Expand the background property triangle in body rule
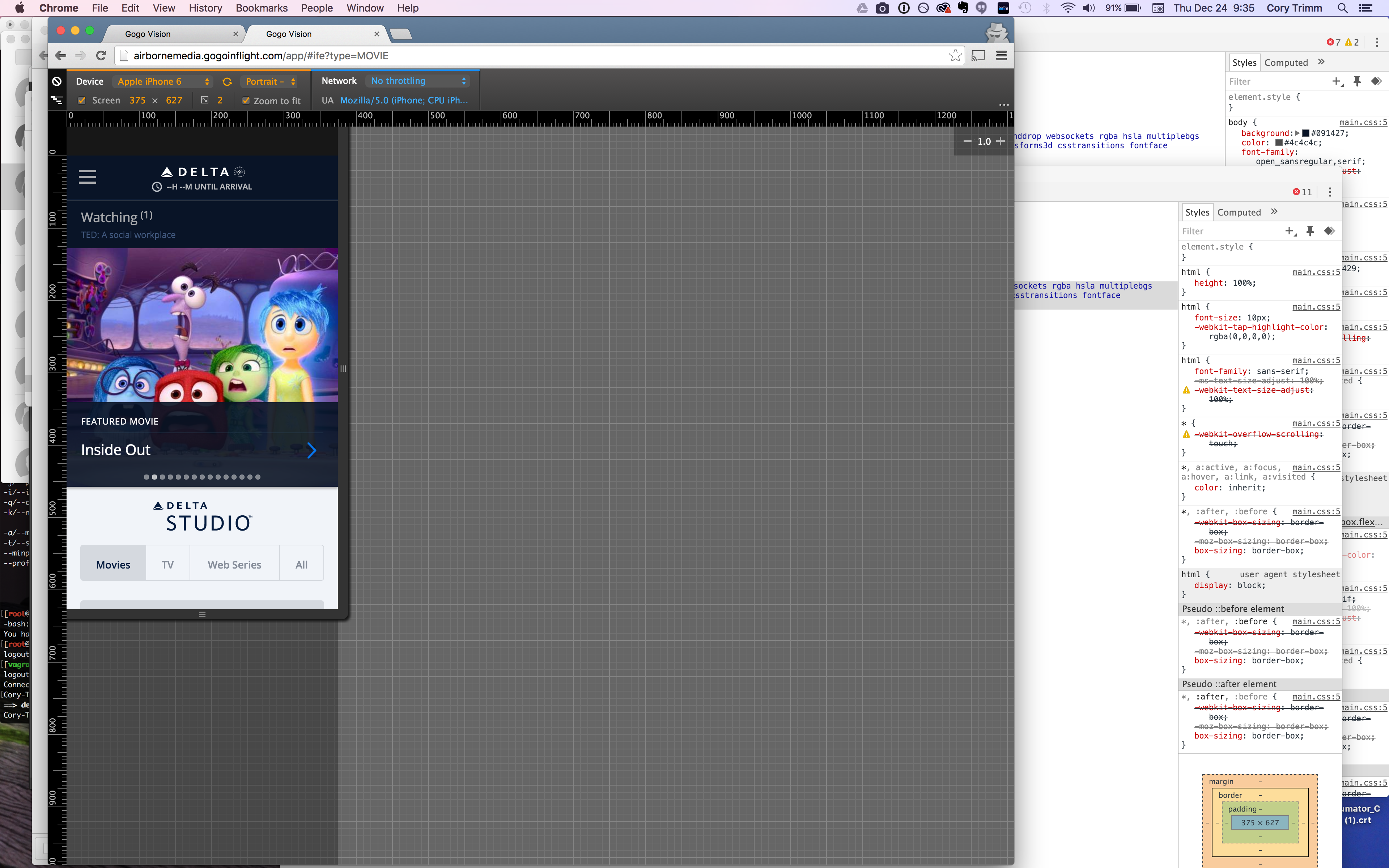Viewport: 1389px width, 868px height. coord(1297,133)
